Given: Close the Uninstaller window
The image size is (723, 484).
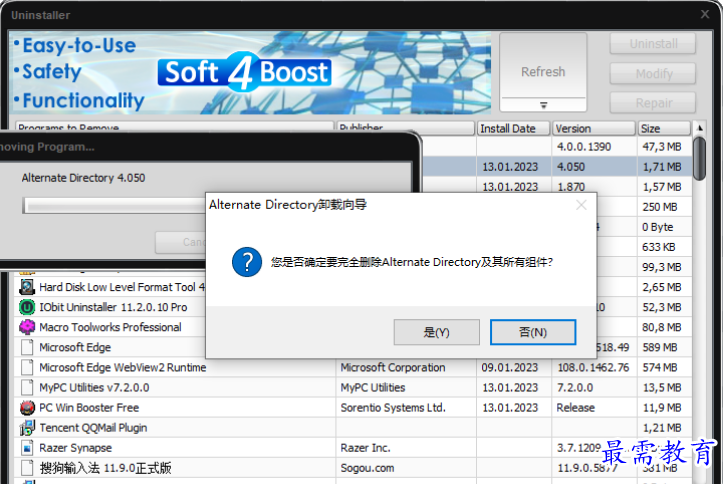Looking at the screenshot, I should tap(705, 14).
